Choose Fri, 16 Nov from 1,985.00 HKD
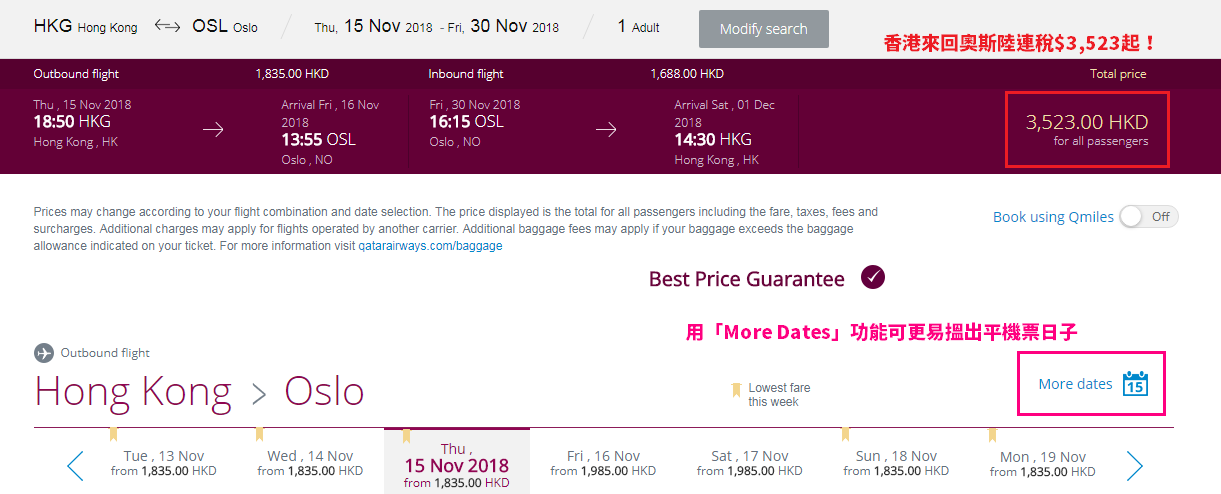 [603, 463]
